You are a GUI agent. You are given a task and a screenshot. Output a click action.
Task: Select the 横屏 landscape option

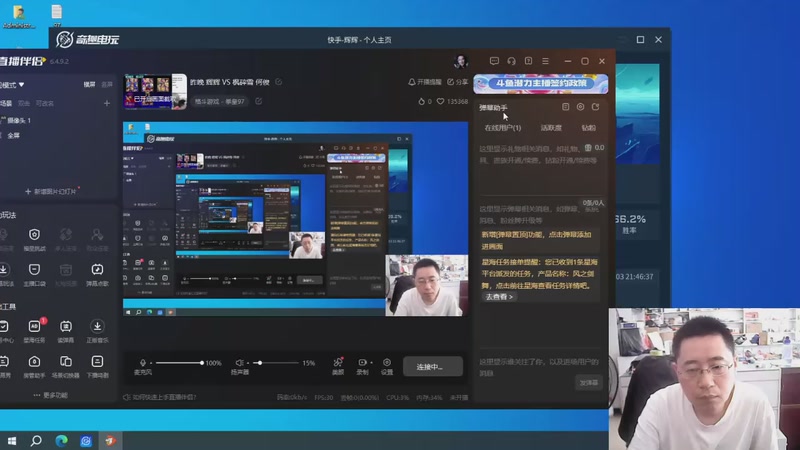[89, 85]
